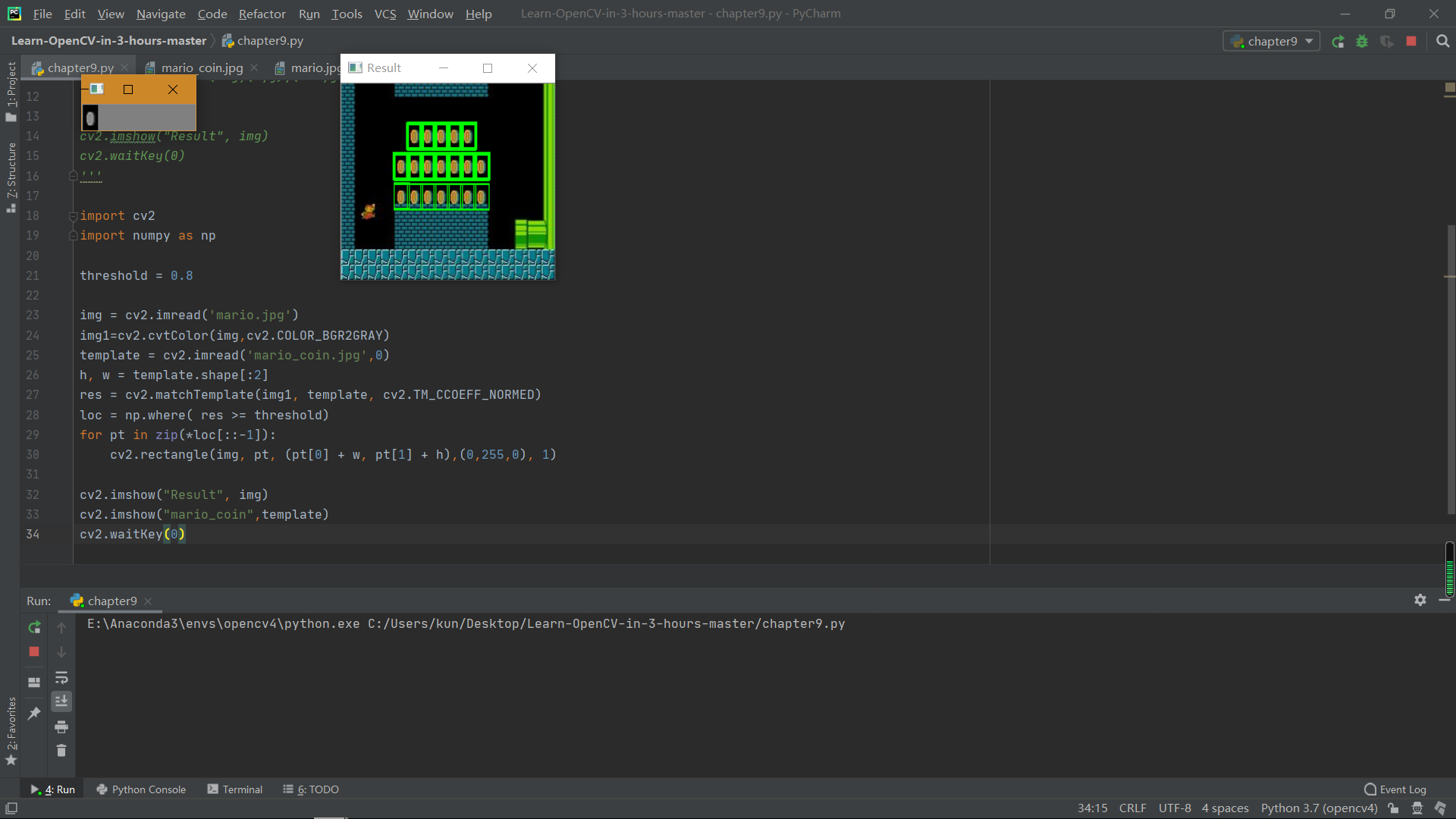Viewport: 1456px width, 819px height.
Task: Toggle soft-wrap in the Run console
Action: pos(61,677)
